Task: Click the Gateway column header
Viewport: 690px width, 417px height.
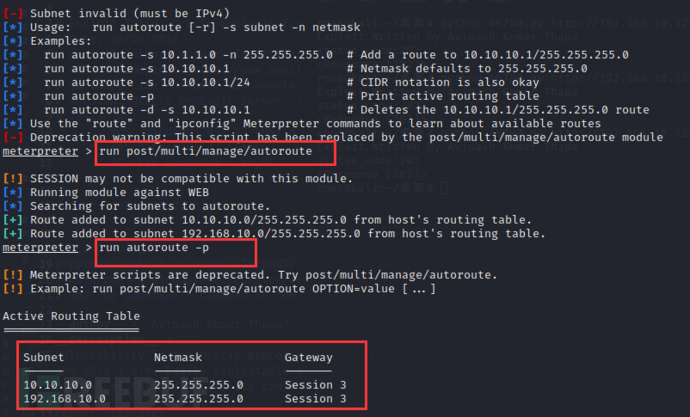Action: pos(308,358)
